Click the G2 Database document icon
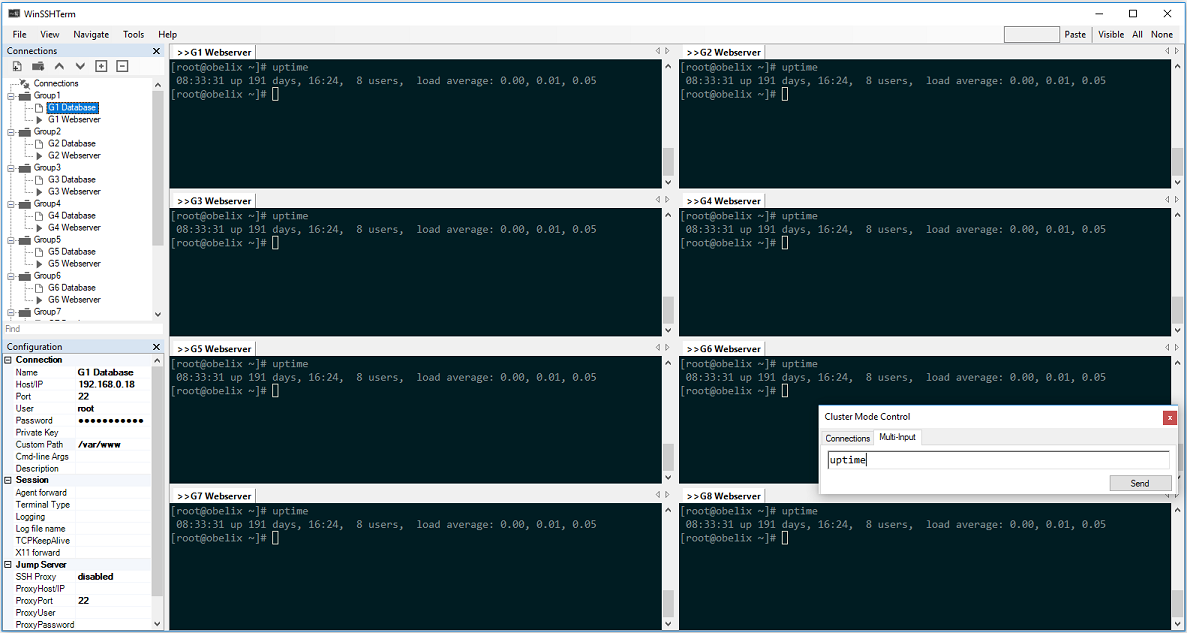The width and height of the screenshot is (1187, 633). tap(40, 143)
